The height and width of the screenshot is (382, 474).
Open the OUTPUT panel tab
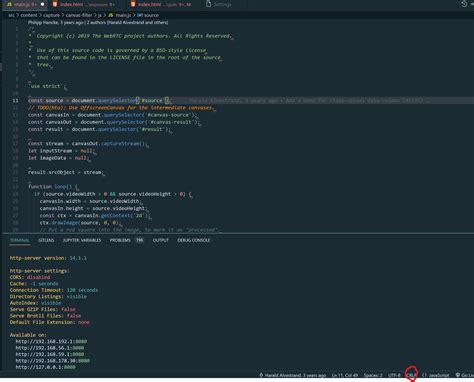pyautogui.click(x=160, y=240)
